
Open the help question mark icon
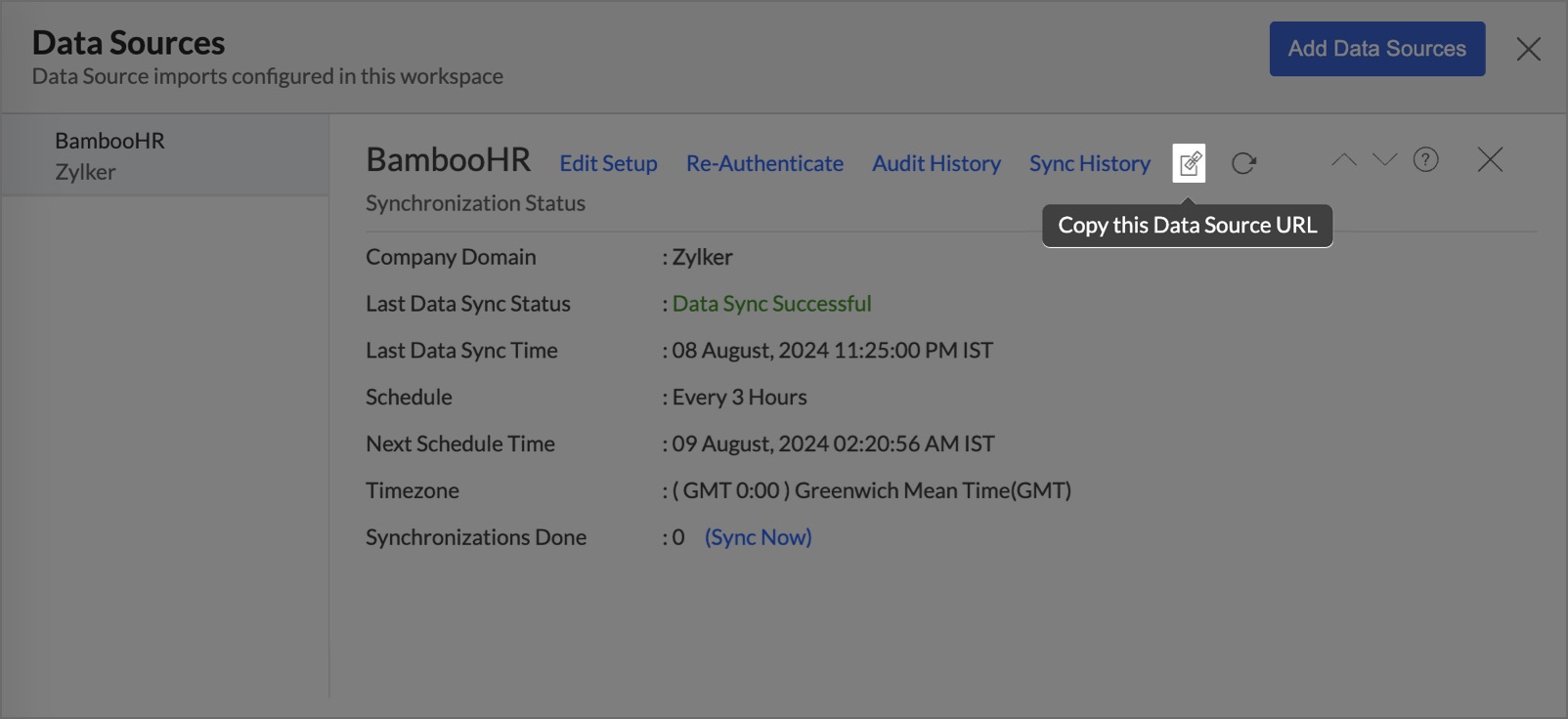(x=1425, y=159)
